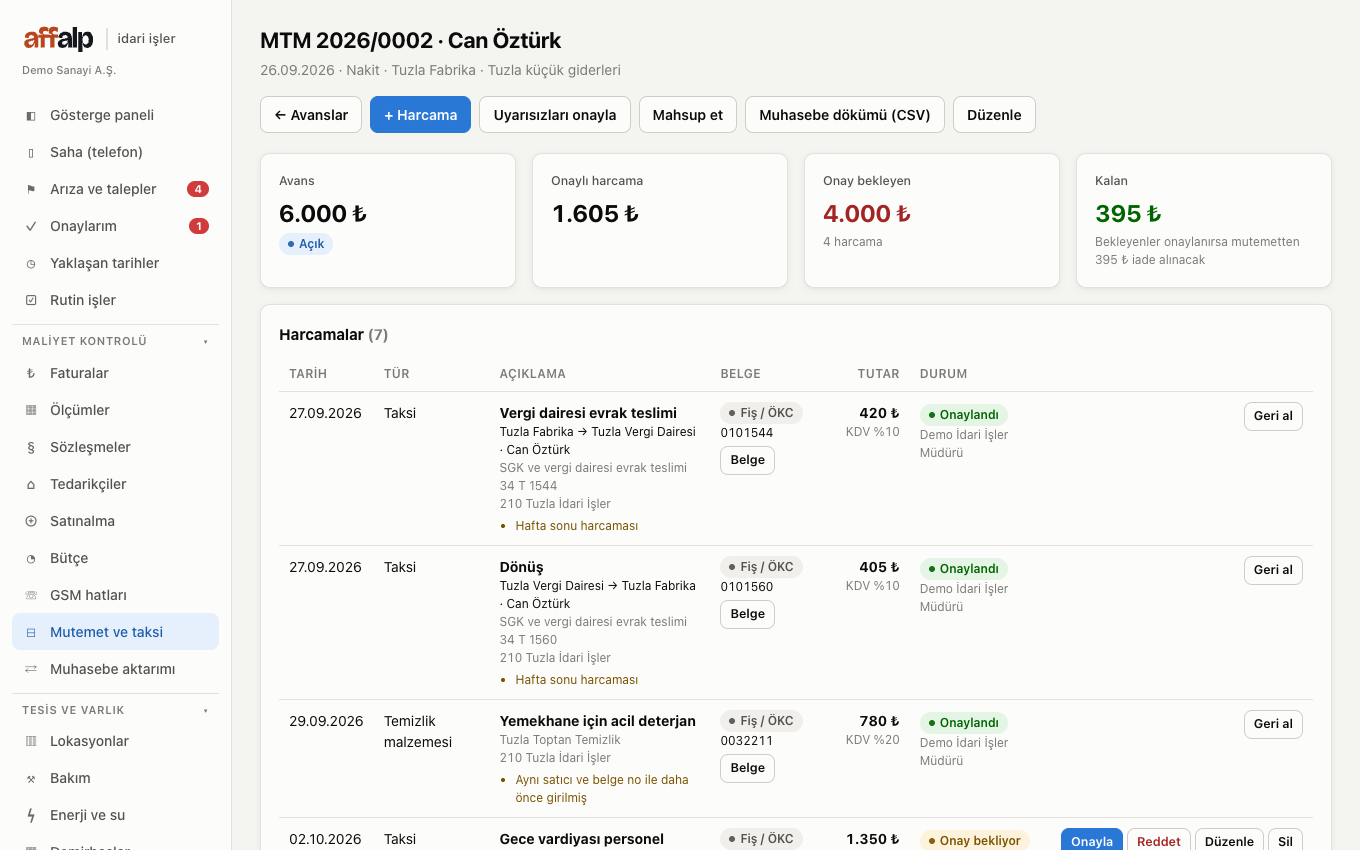Approve Gece vardiyası personel expense with Onayla
The height and width of the screenshot is (850, 1360).
(1092, 840)
